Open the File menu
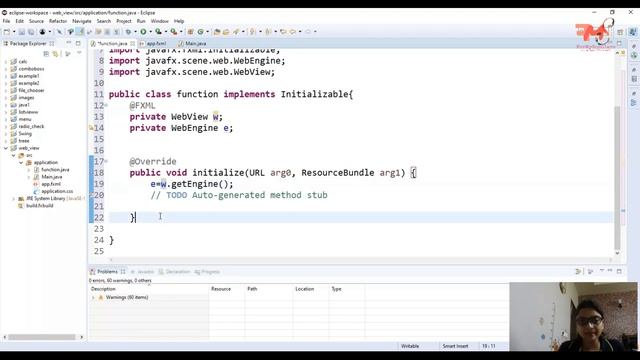Image resolution: width=640 pixels, height=360 pixels. click(x=7, y=21)
